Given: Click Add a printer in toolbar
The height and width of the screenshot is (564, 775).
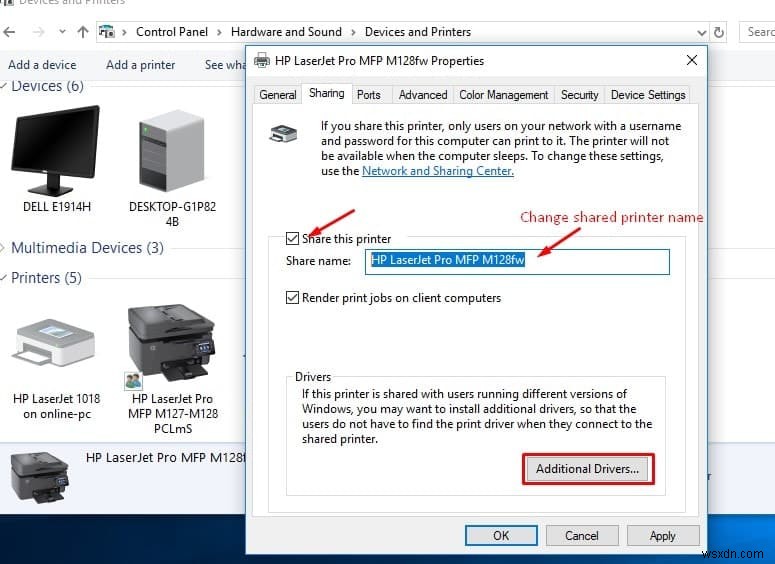Looking at the screenshot, I should coord(140,65).
